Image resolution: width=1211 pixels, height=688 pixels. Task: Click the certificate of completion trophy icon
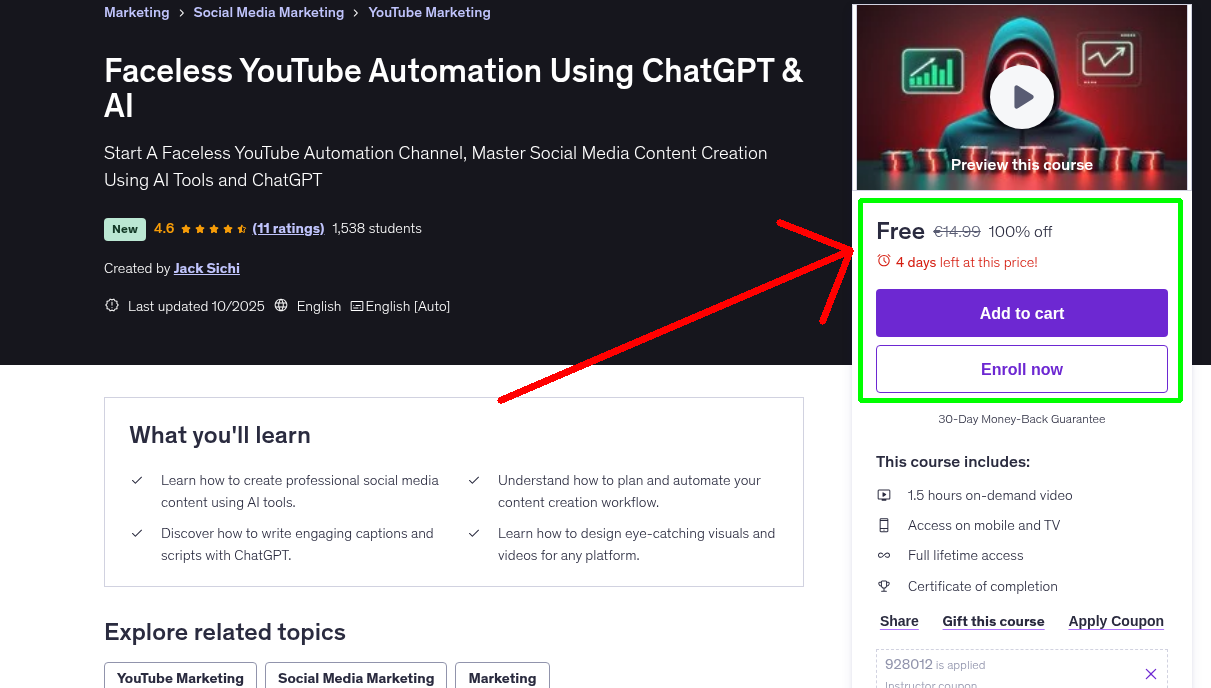point(884,586)
